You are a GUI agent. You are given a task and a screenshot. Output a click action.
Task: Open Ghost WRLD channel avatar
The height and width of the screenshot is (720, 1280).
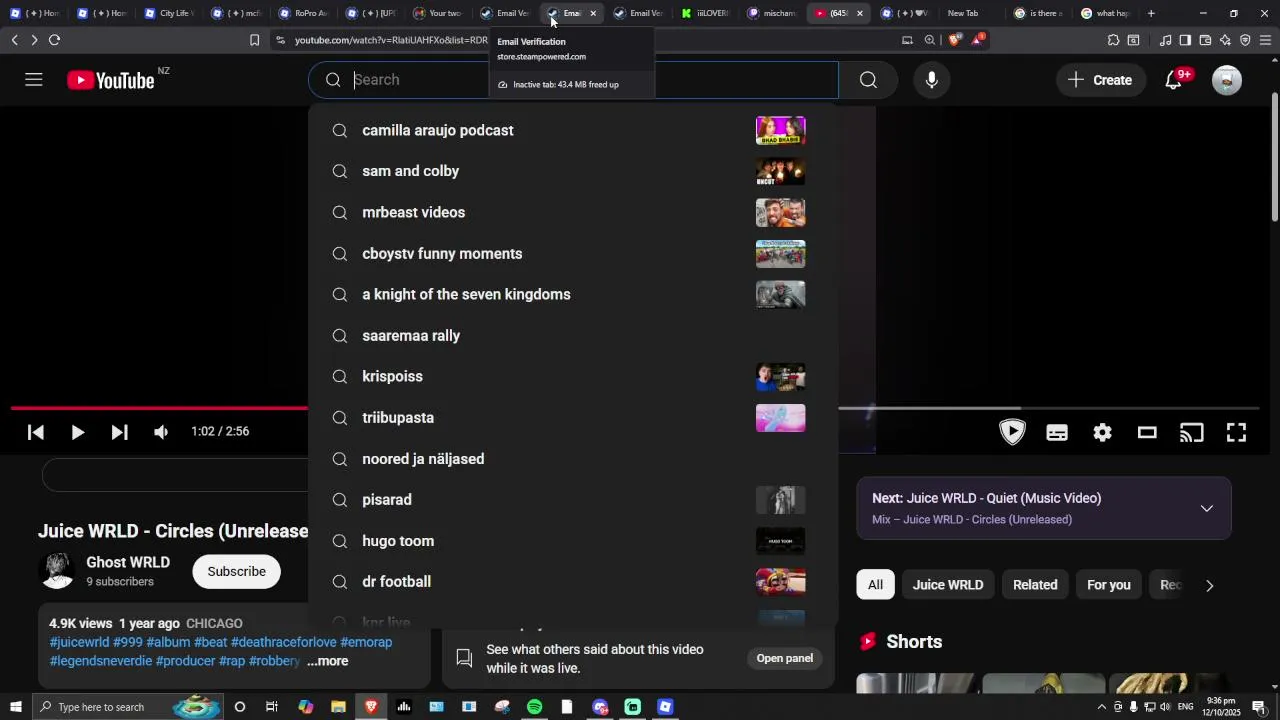tap(56, 570)
